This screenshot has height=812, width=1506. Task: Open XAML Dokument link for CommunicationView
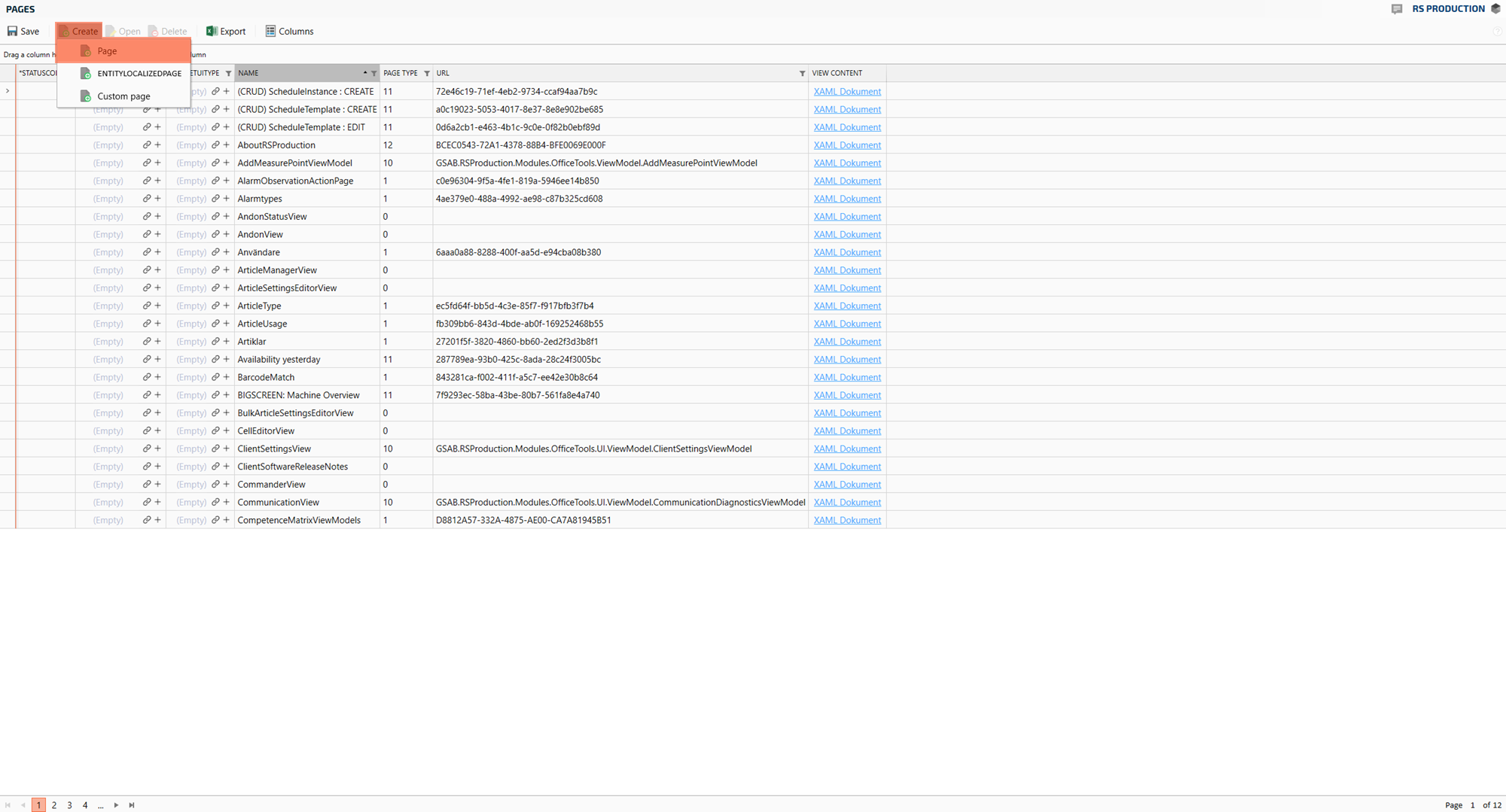pyautogui.click(x=846, y=503)
